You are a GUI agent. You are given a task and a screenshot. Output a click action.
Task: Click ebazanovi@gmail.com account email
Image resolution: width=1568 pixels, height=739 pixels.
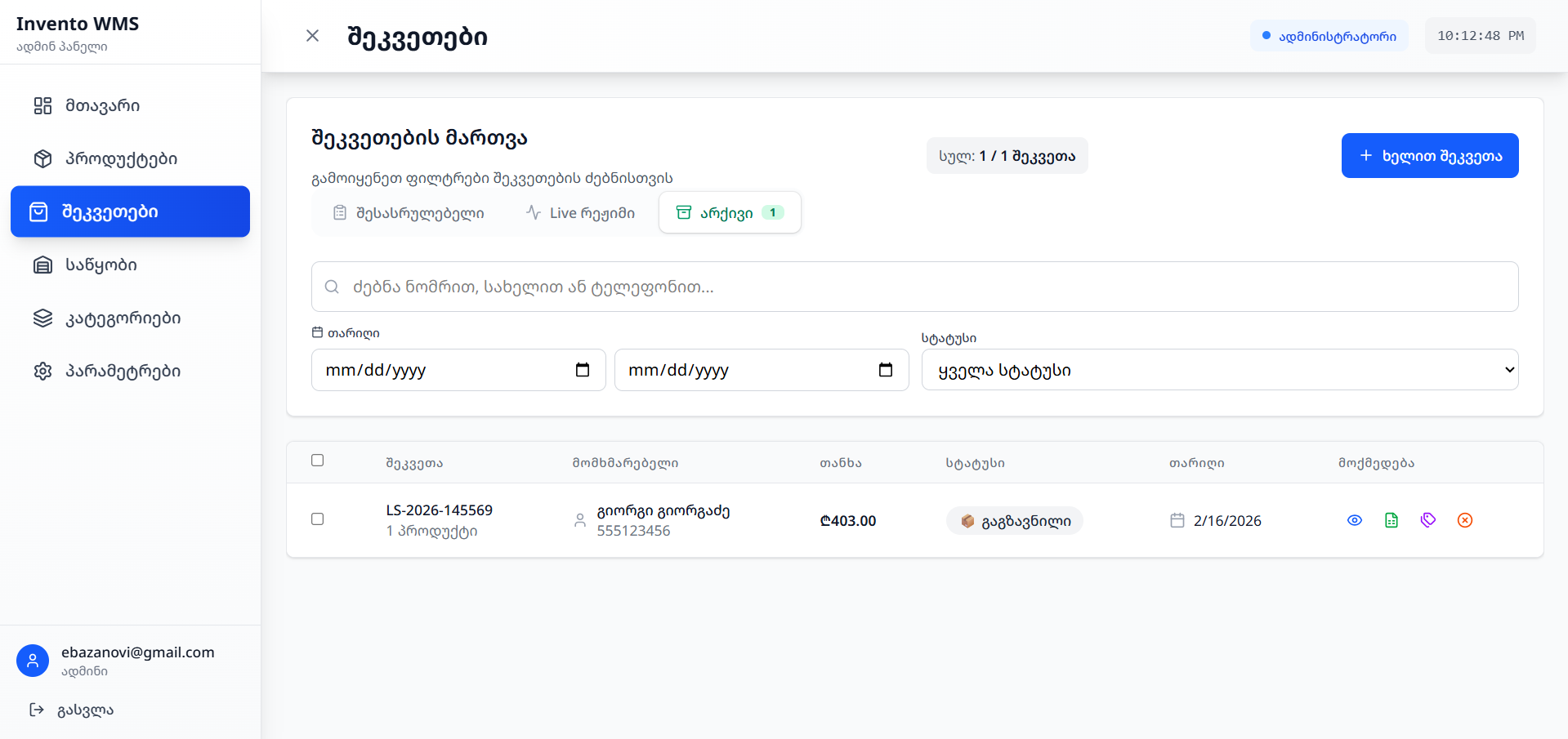click(x=138, y=652)
